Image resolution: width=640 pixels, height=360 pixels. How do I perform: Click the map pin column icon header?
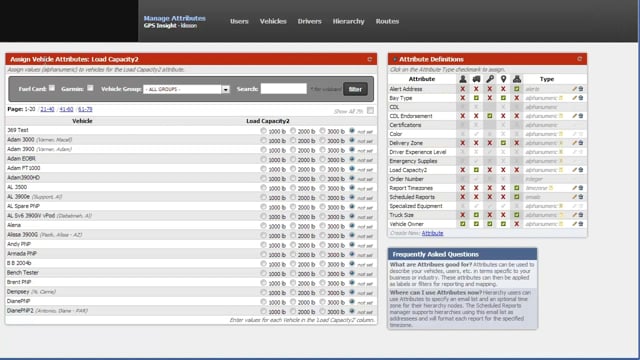point(503,79)
